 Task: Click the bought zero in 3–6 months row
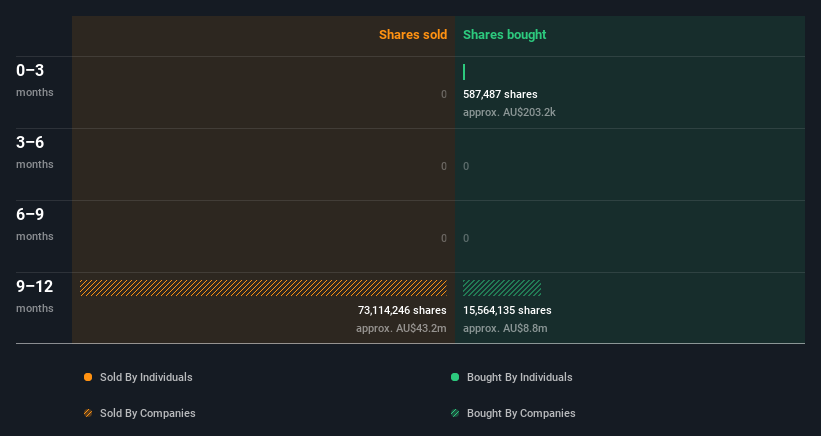pos(466,166)
